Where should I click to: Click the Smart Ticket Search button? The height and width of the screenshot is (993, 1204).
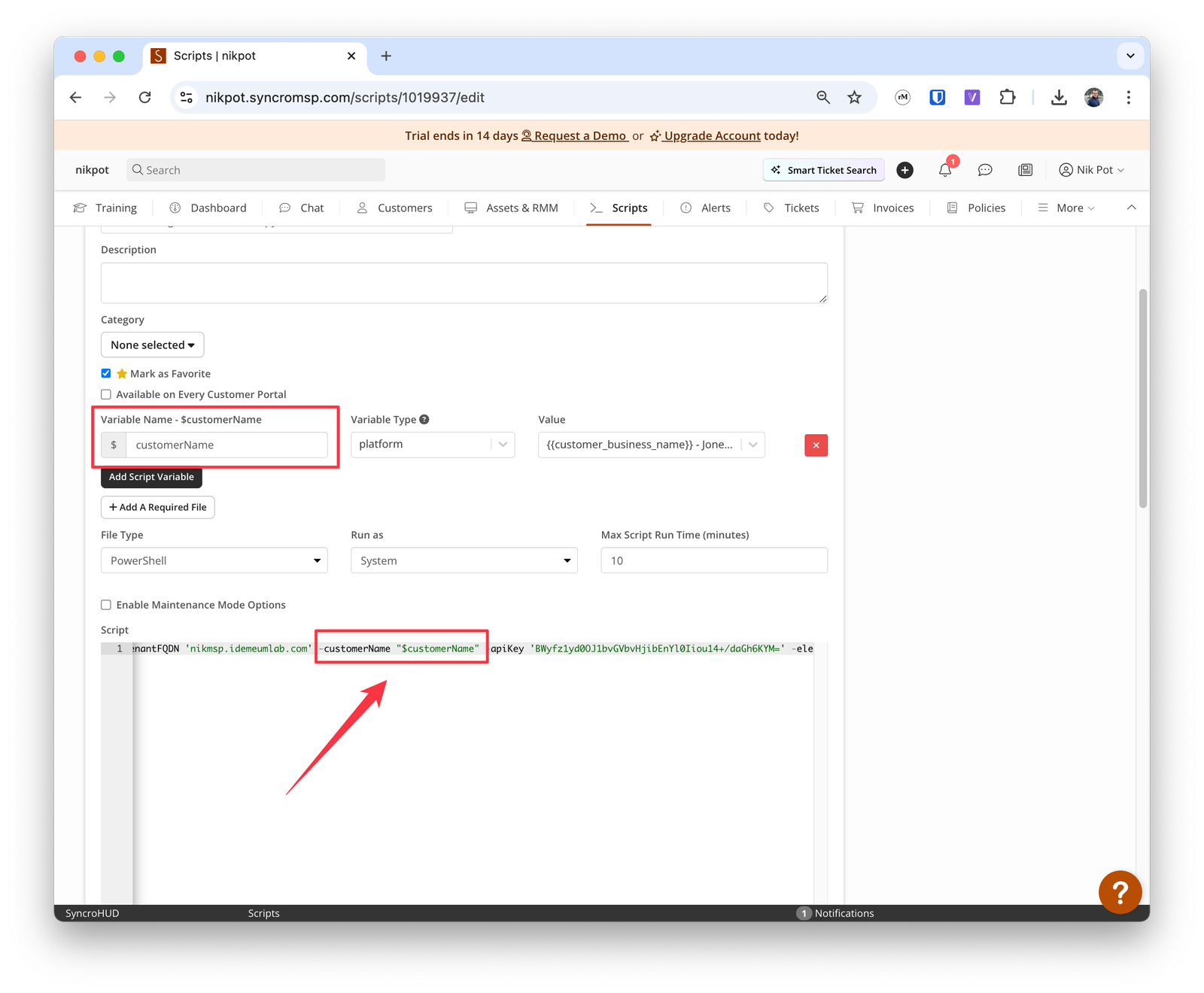(824, 170)
